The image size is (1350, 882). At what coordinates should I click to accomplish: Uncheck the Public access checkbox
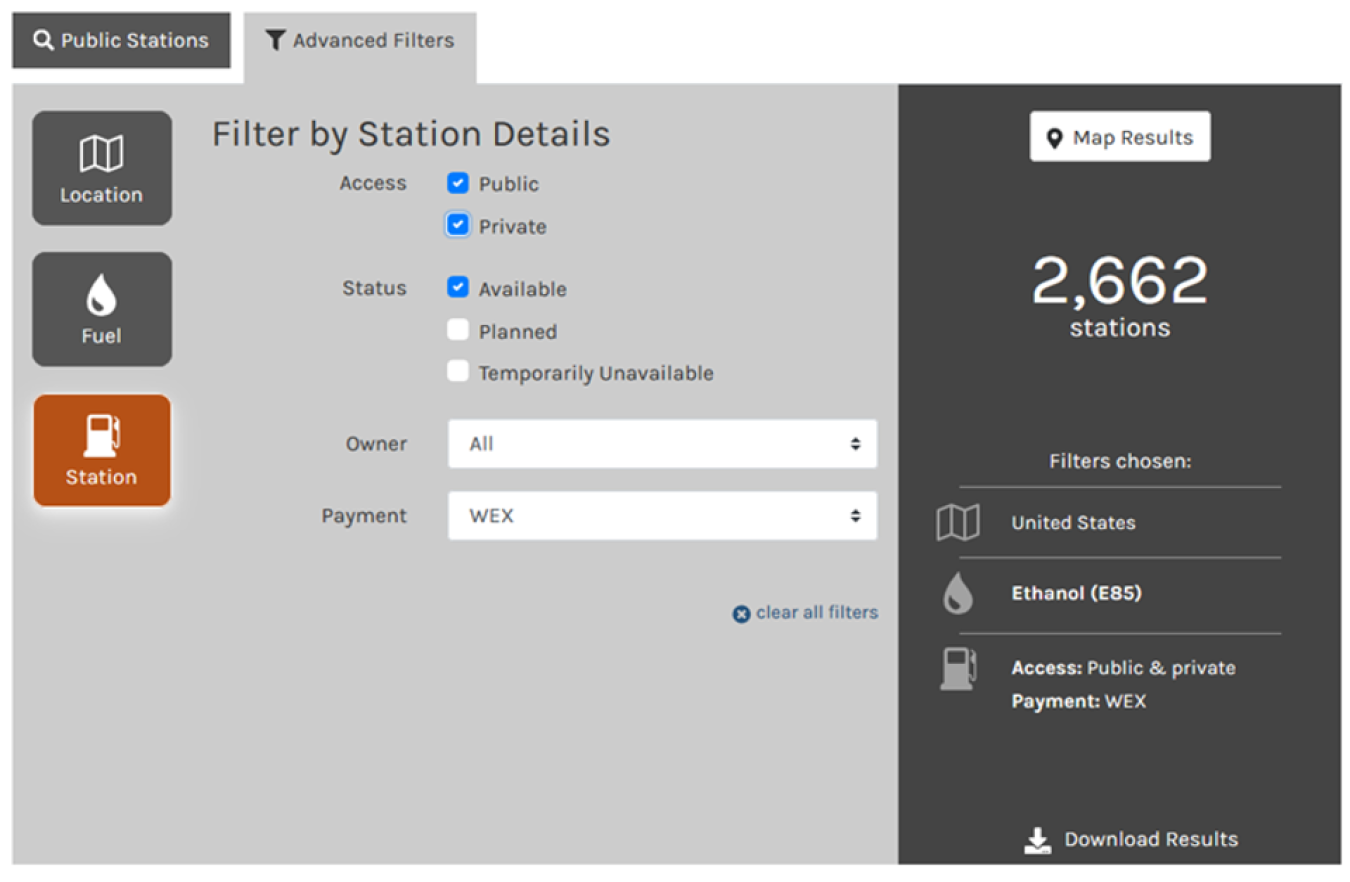pyautogui.click(x=458, y=183)
